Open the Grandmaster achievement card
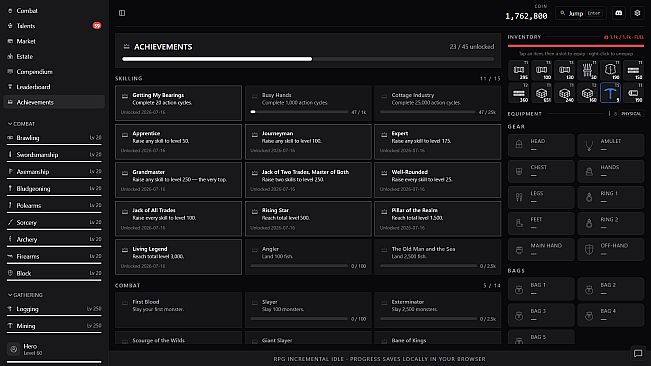The image size is (651, 366). tap(178, 180)
